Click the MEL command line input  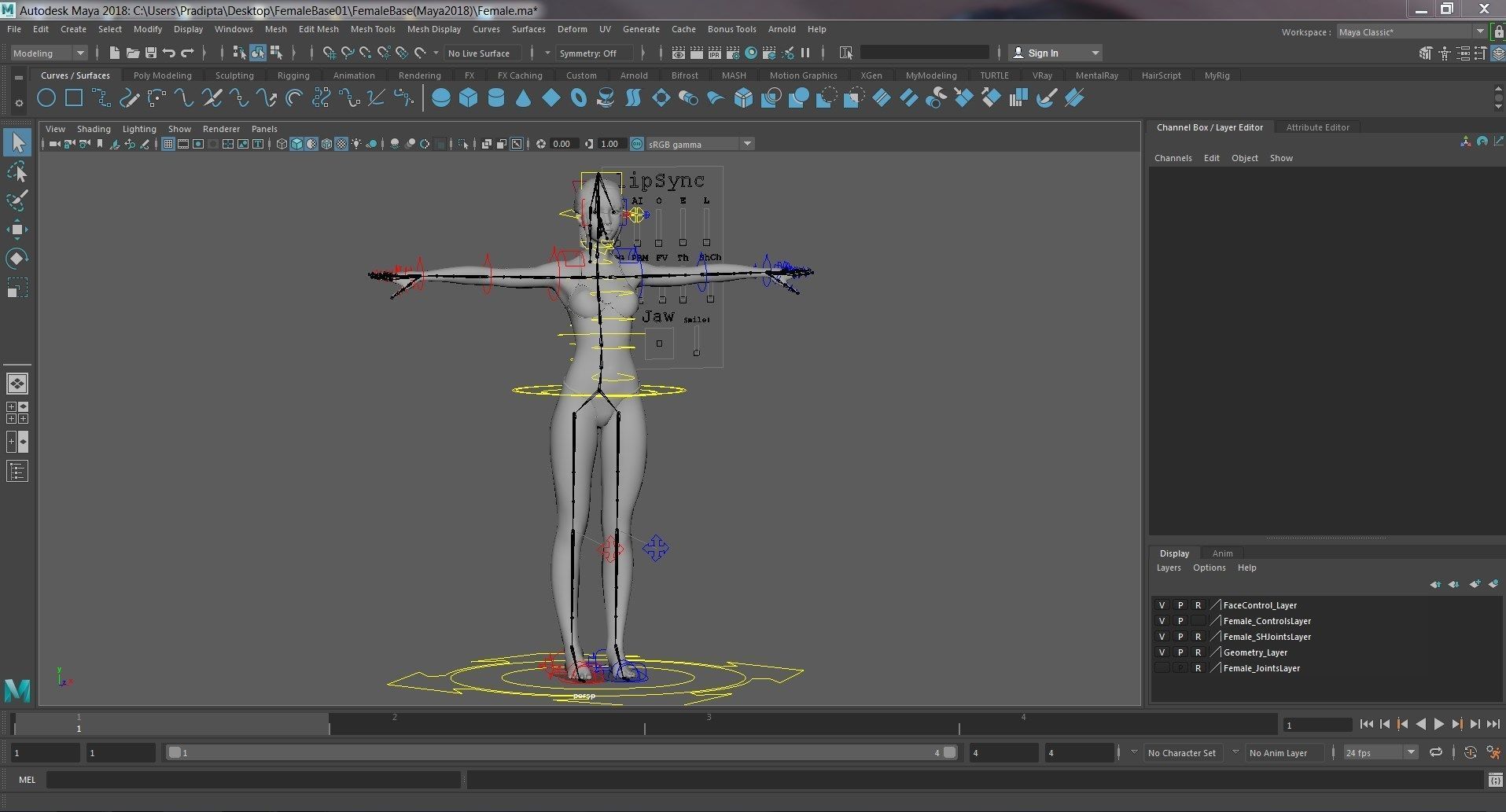coord(253,780)
